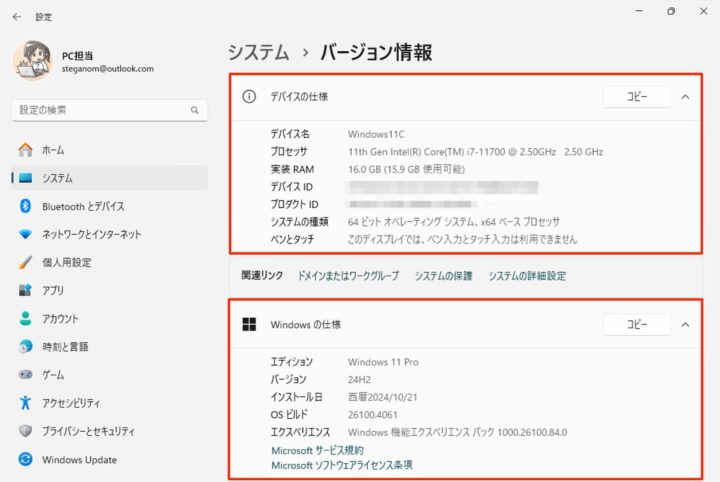
Task: Open 個人用設定 category
Action: click(109, 262)
